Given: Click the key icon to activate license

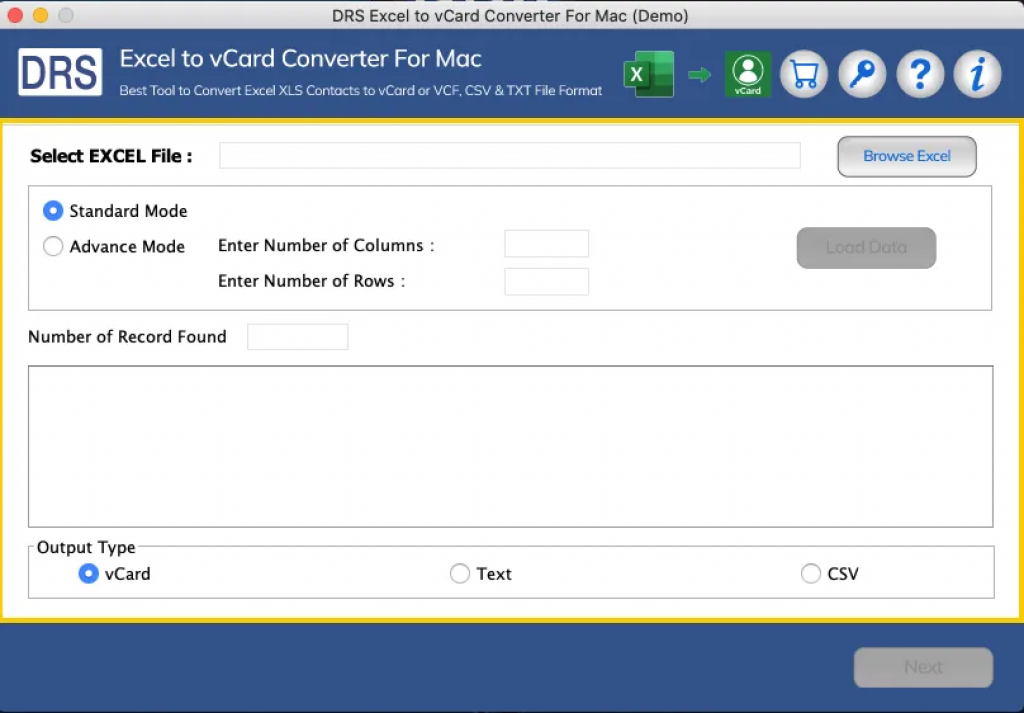Looking at the screenshot, I should 862,74.
